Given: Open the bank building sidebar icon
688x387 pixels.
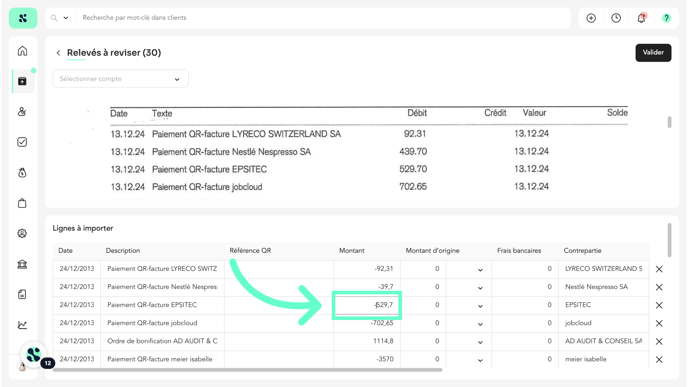Looking at the screenshot, I should click(22, 264).
